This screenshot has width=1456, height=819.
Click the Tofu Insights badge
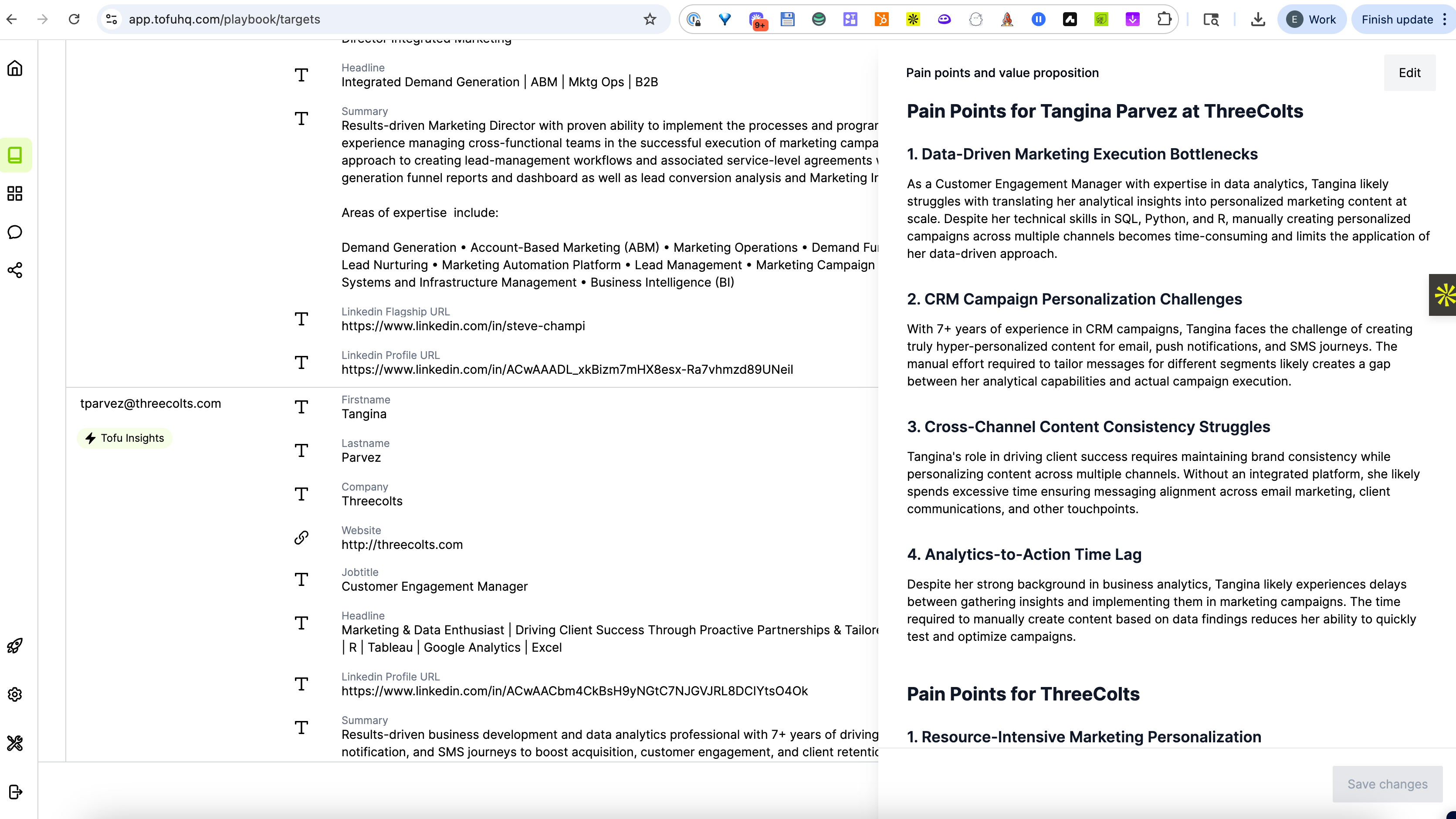tap(124, 438)
